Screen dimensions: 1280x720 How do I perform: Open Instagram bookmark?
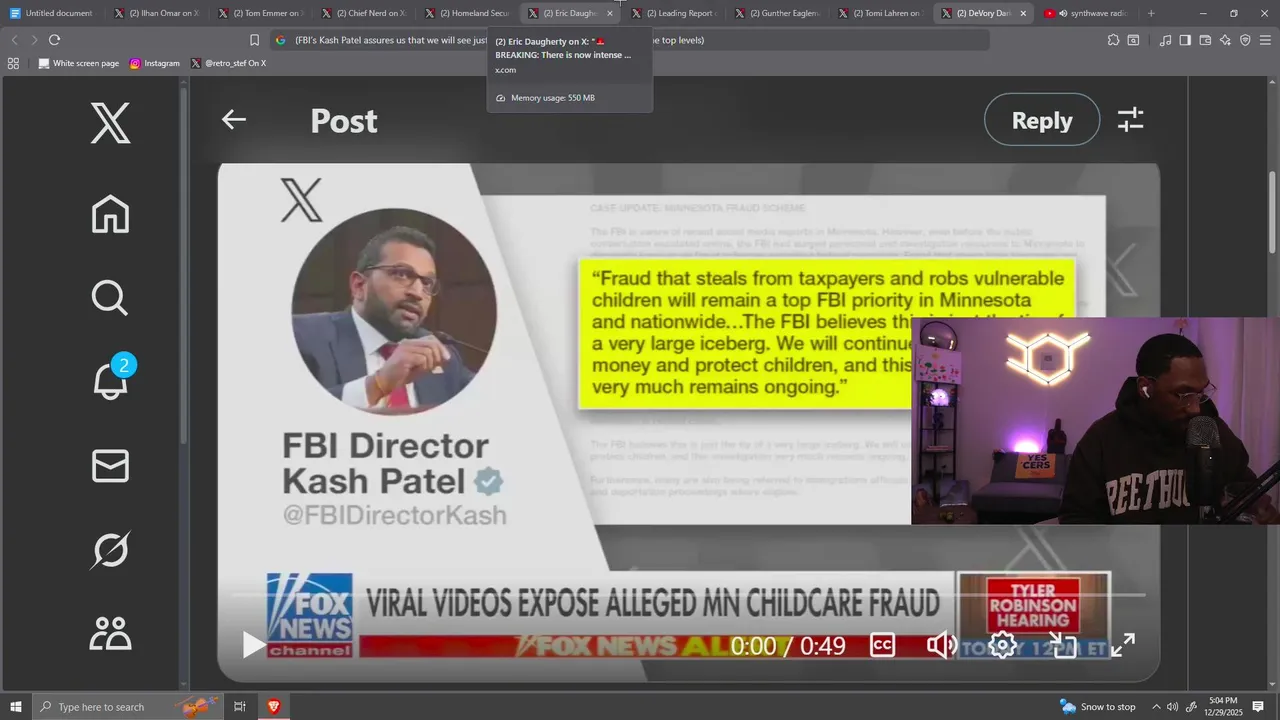(155, 63)
